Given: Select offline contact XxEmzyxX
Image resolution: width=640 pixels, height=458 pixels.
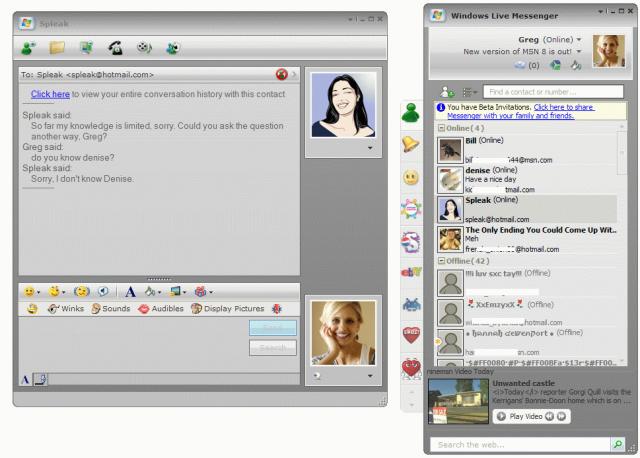Looking at the screenshot, I should [527, 313].
